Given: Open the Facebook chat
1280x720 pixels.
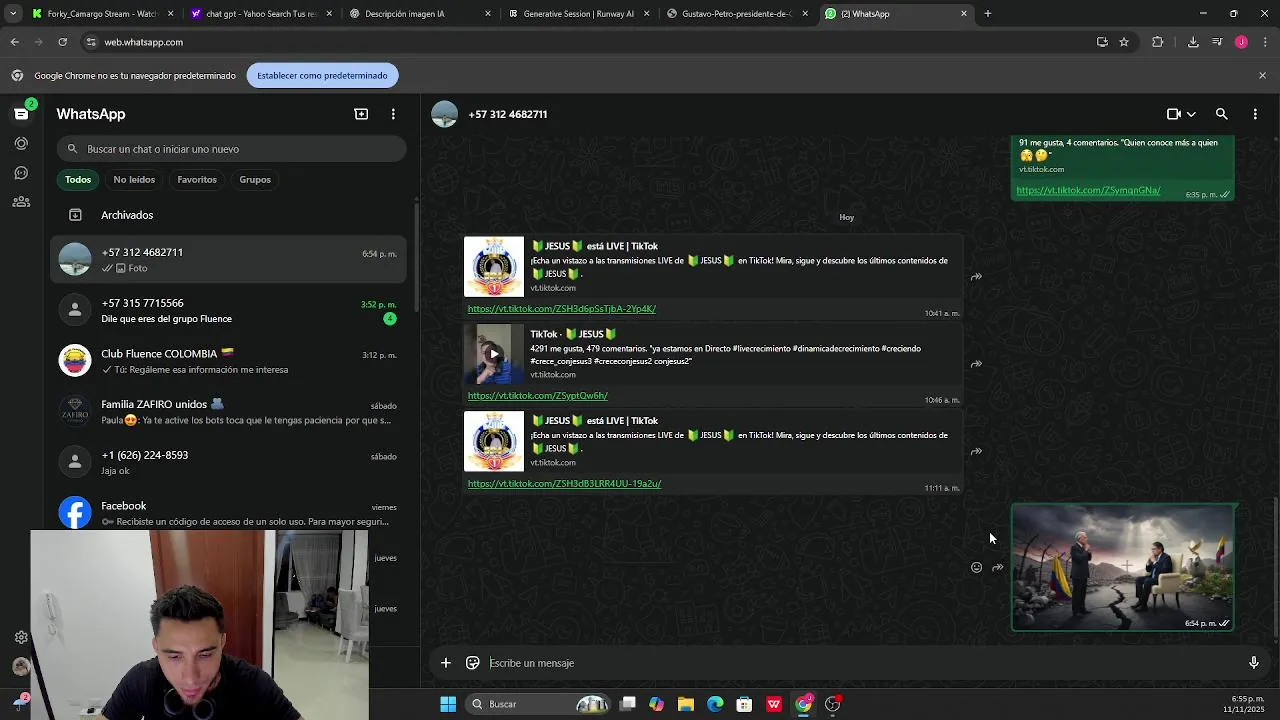Looking at the screenshot, I should (x=230, y=513).
